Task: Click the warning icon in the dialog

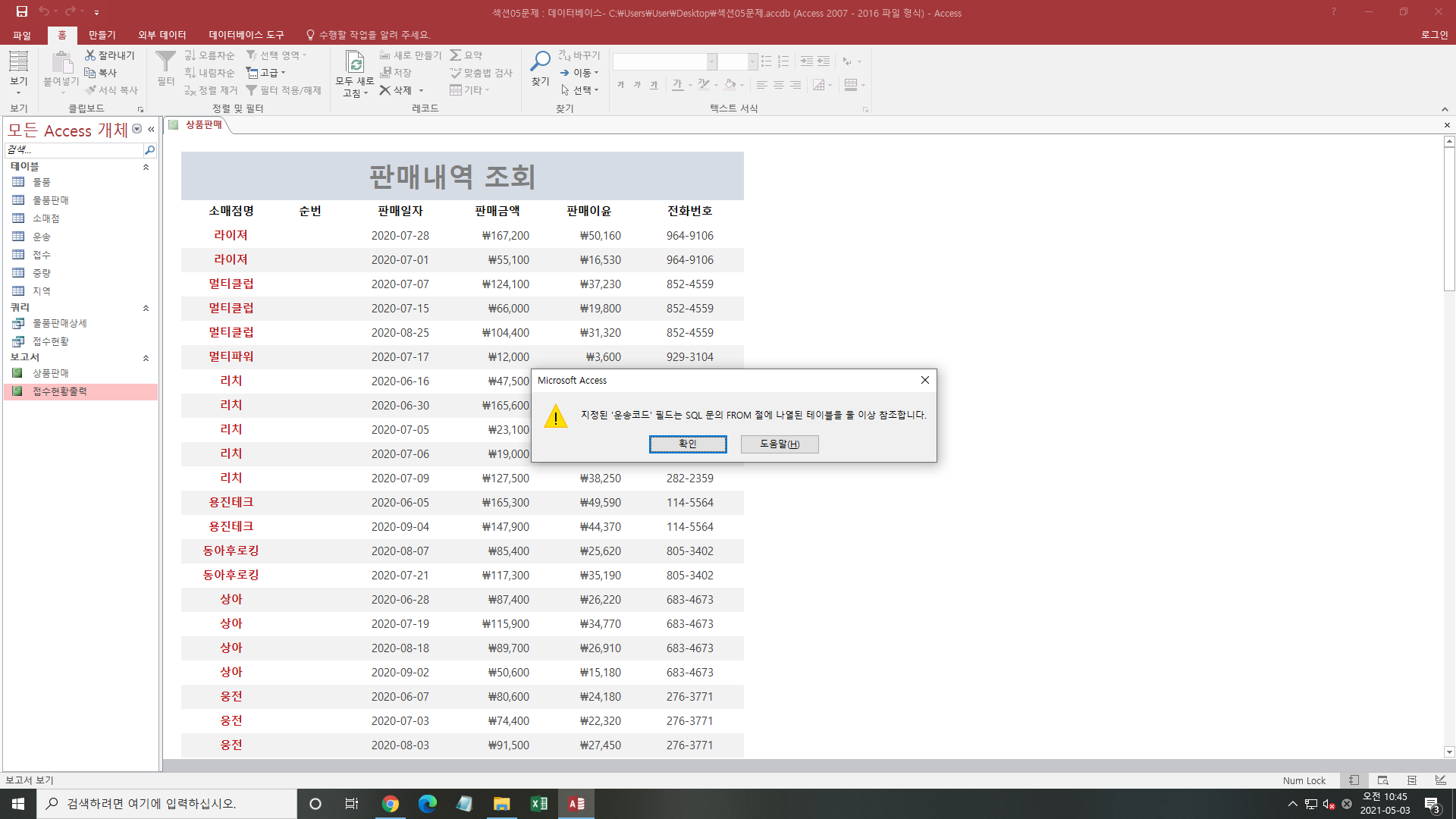Action: coord(556,416)
